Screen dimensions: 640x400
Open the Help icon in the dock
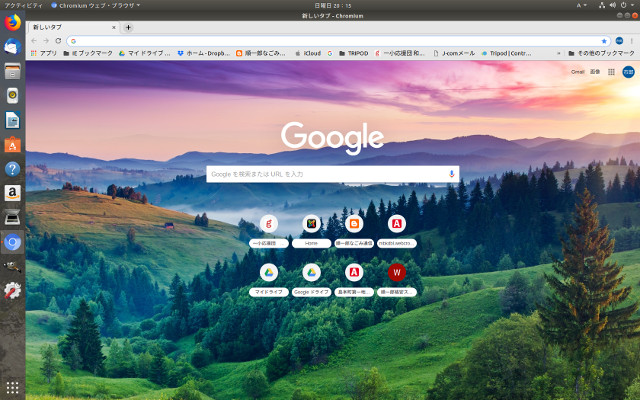[13, 169]
